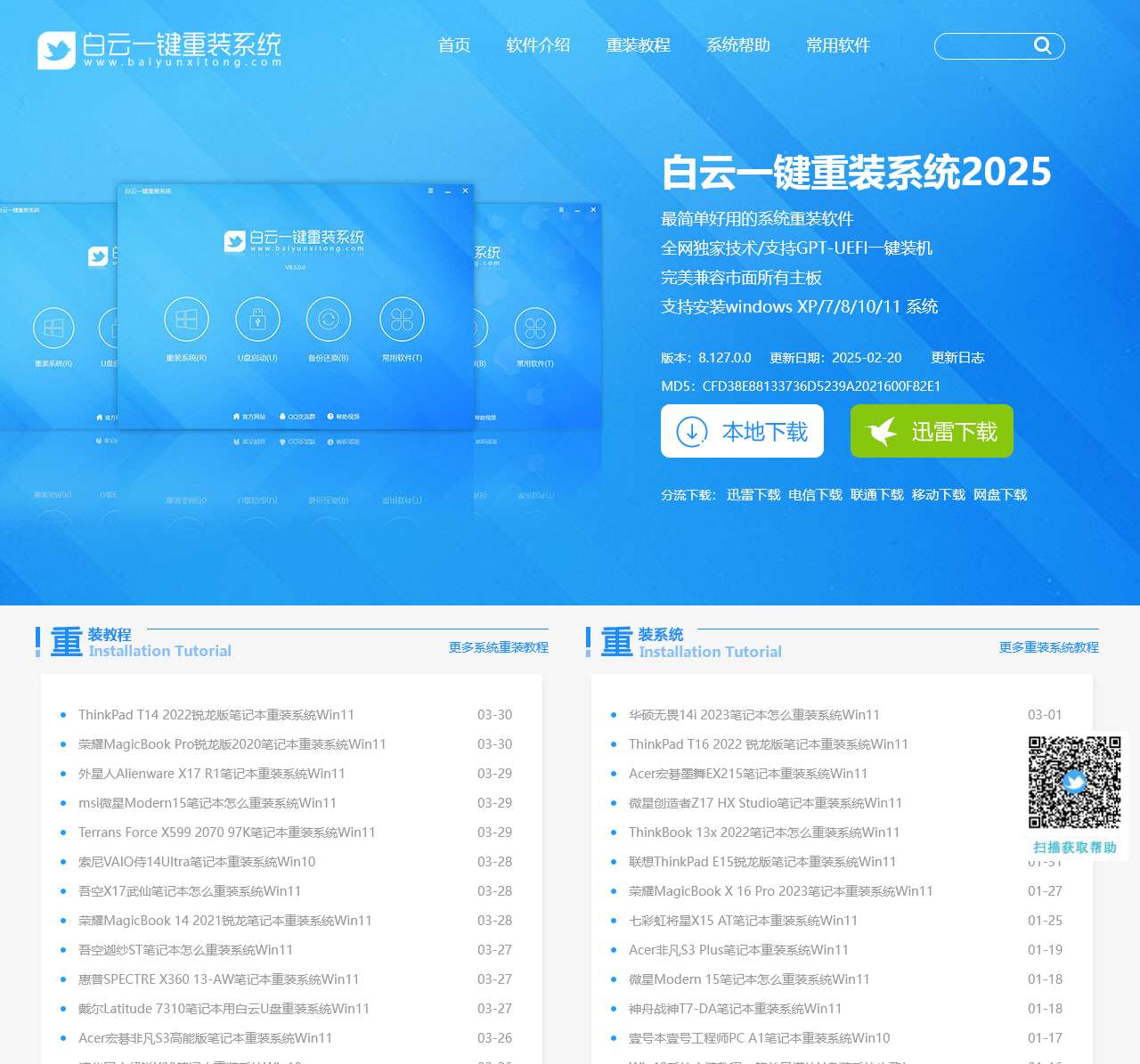Open msi微星Modern15 reinstall article

pos(208,803)
